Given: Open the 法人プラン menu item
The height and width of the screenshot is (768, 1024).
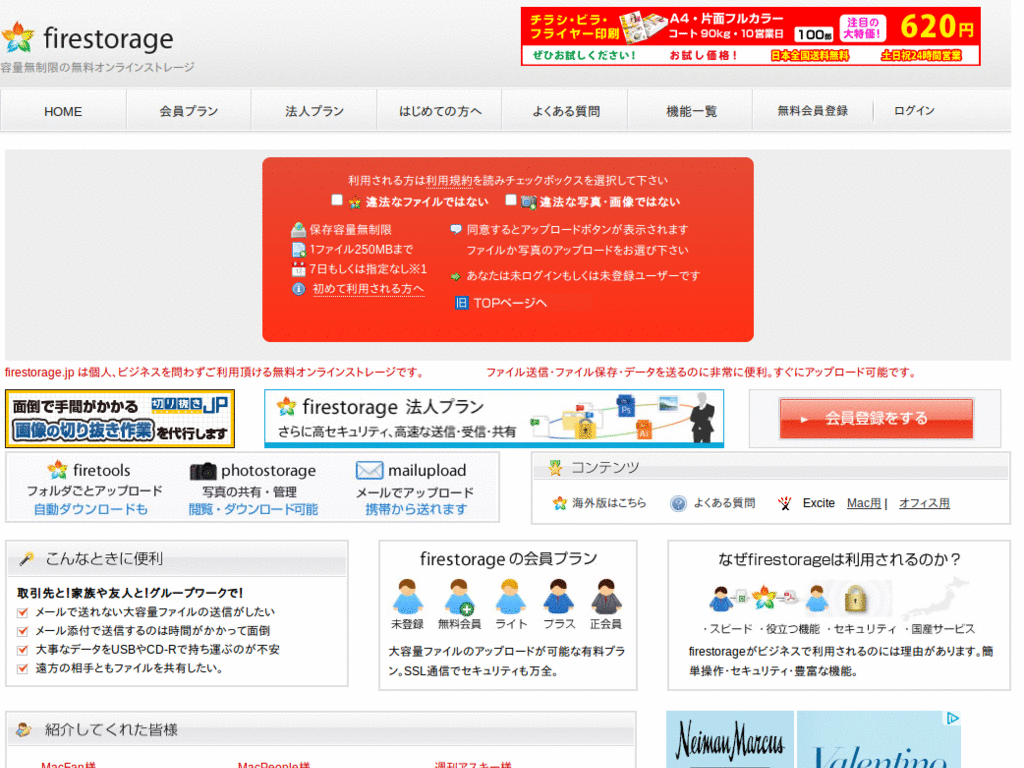Looking at the screenshot, I should tap(314, 111).
